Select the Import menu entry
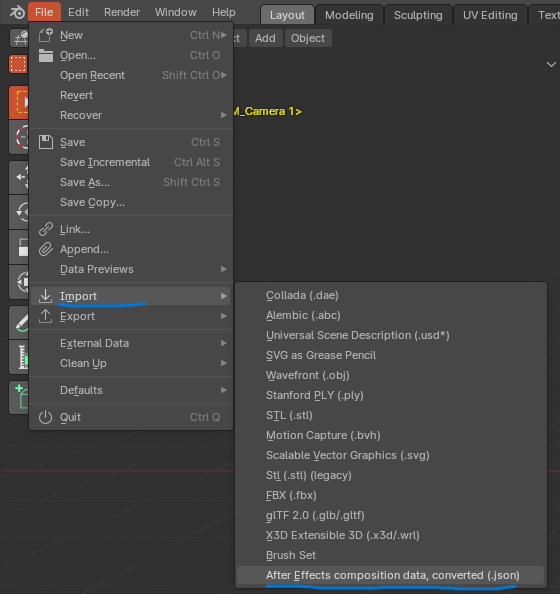560x594 pixels. 131,296
